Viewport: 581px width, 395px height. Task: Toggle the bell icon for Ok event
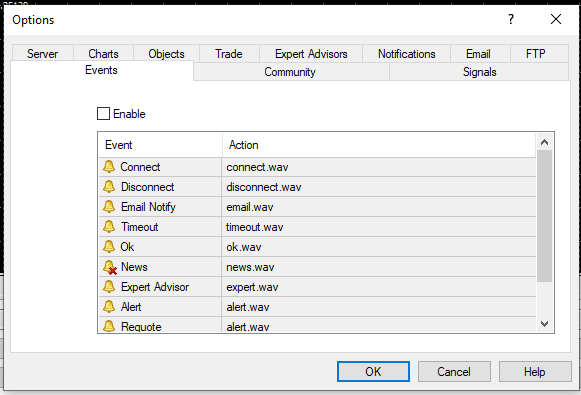coord(109,247)
